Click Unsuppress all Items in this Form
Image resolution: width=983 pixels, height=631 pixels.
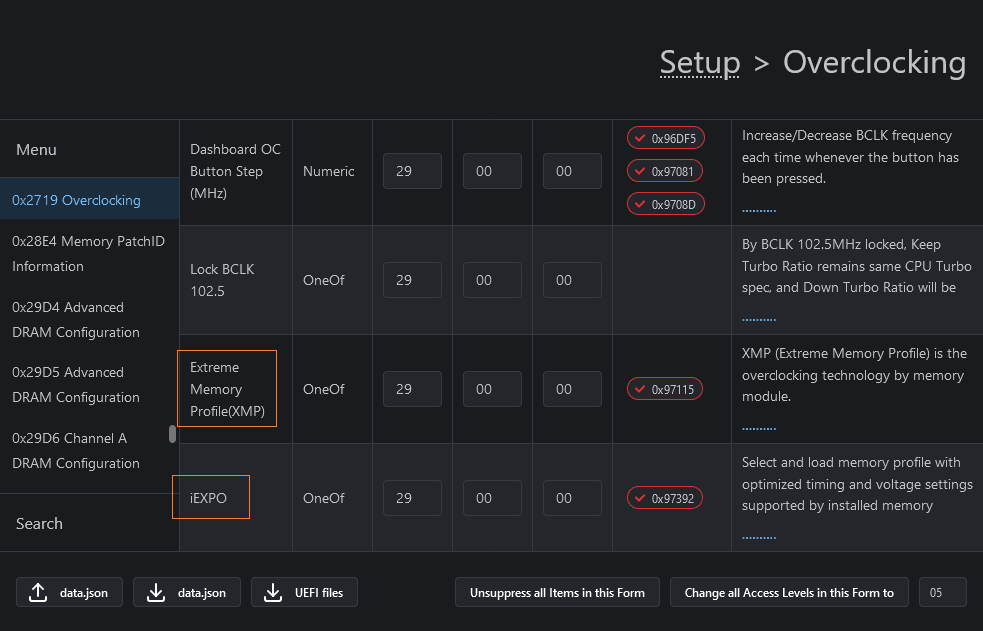pos(557,593)
